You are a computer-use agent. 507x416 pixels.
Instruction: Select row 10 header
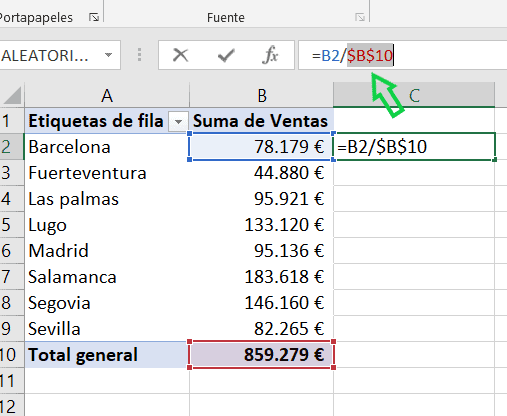pyautogui.click(x=12, y=355)
